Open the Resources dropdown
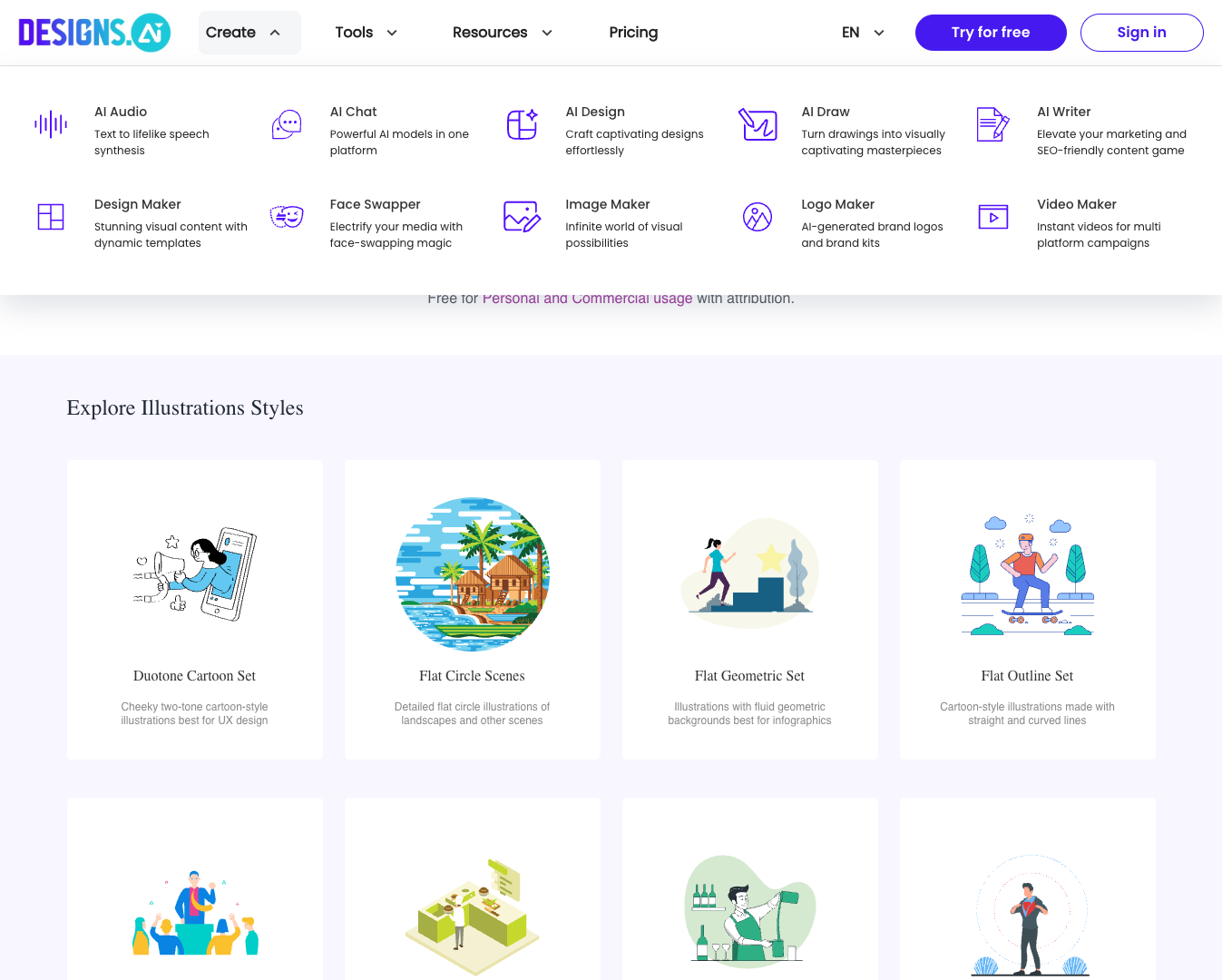The width and height of the screenshot is (1222, 980). [x=502, y=32]
